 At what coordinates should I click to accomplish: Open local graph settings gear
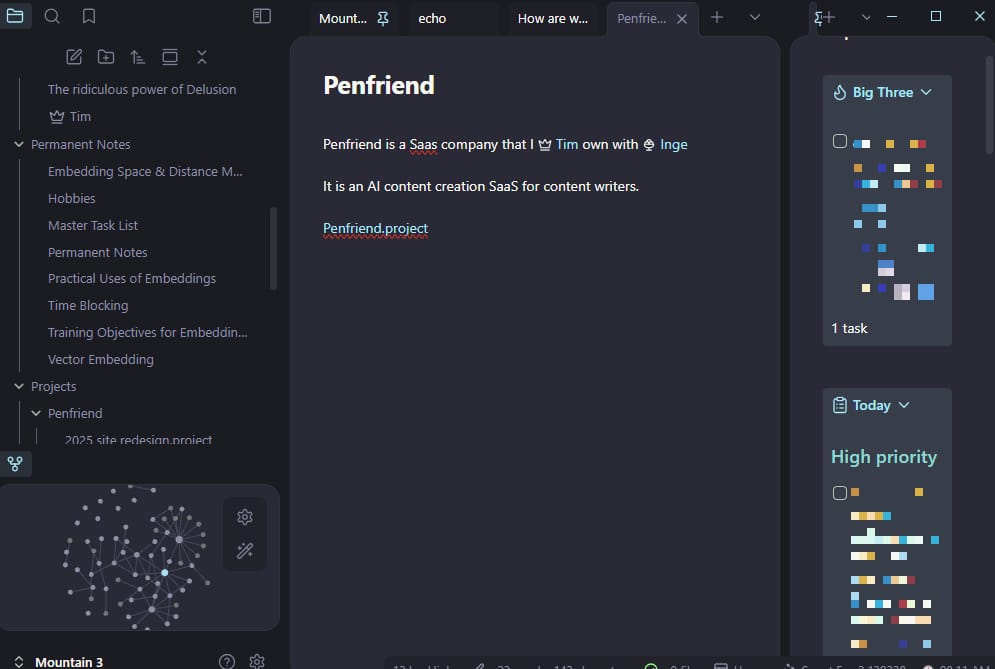pyautogui.click(x=245, y=517)
